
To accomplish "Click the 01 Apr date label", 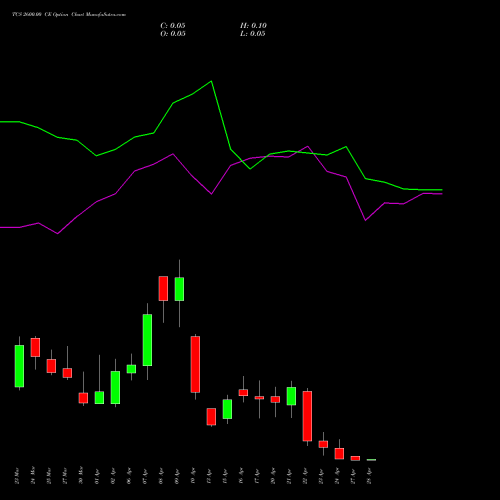I will [97, 476].
